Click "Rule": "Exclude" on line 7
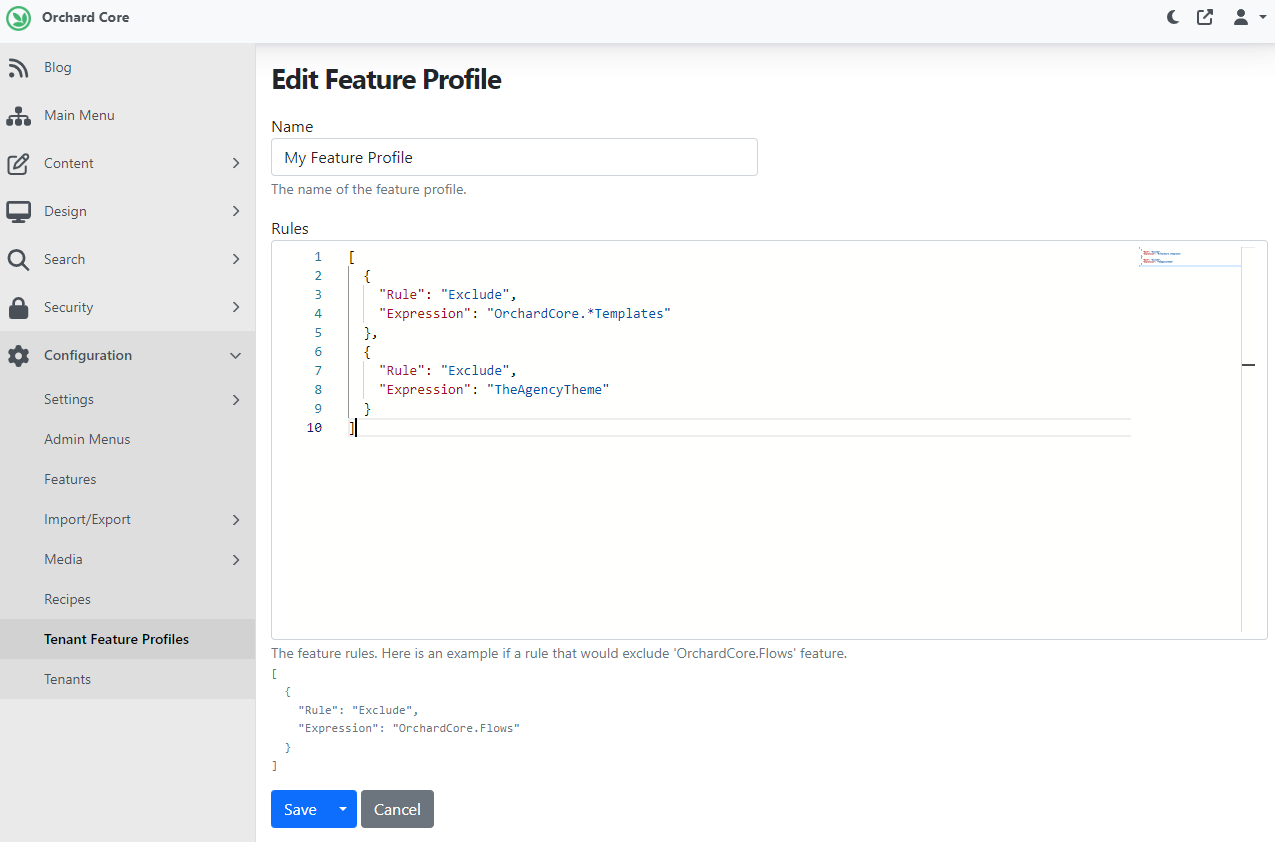1275x842 pixels. [x=447, y=370]
